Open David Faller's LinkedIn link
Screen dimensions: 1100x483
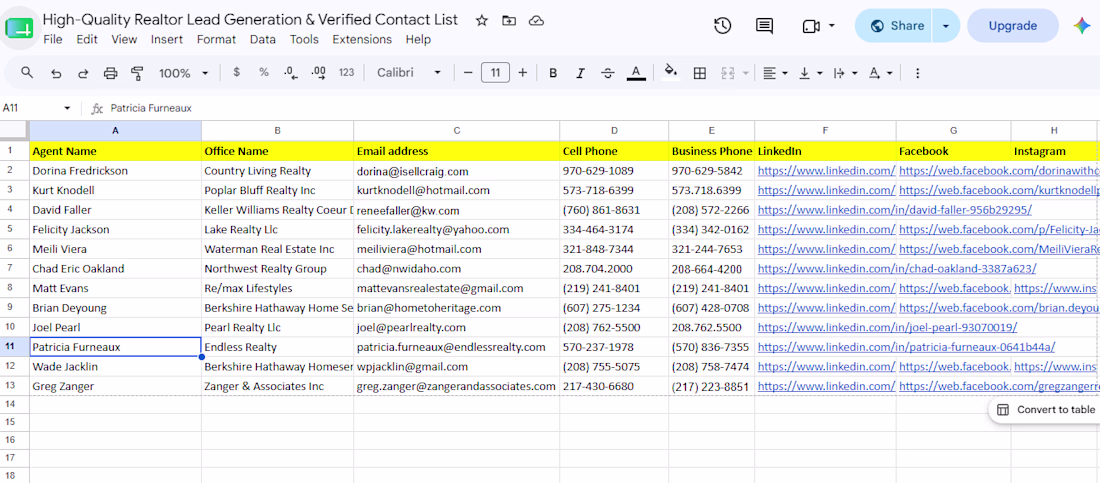click(x=894, y=210)
